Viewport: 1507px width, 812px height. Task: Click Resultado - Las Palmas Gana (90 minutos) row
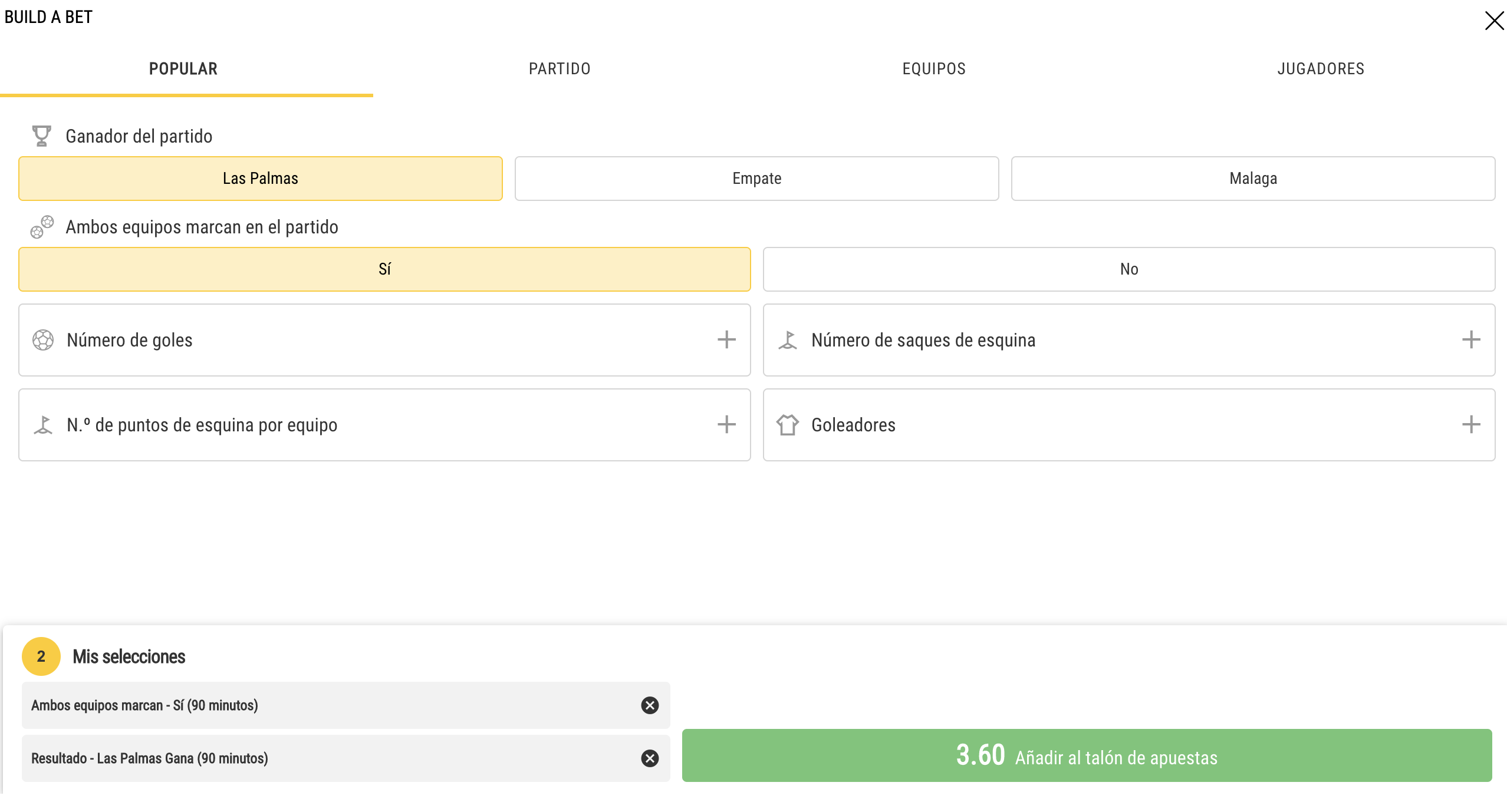pos(346,758)
